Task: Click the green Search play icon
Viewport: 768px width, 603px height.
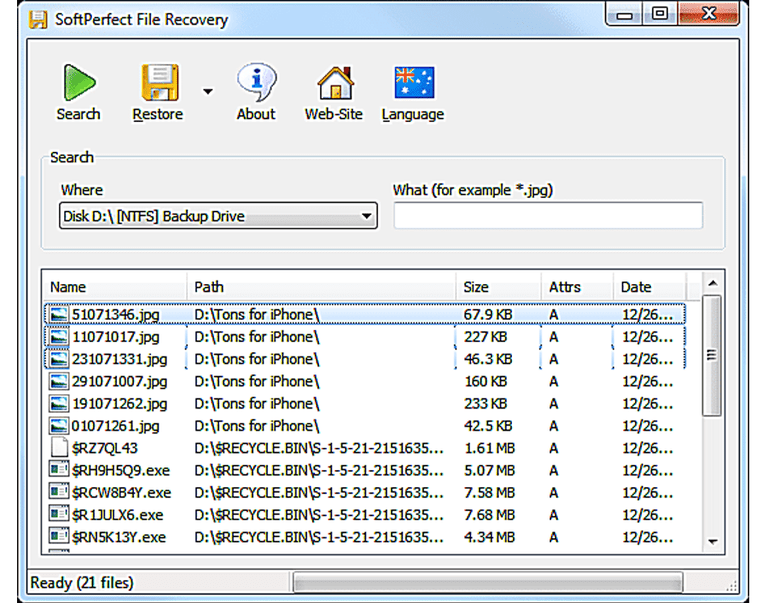Action: [78, 83]
